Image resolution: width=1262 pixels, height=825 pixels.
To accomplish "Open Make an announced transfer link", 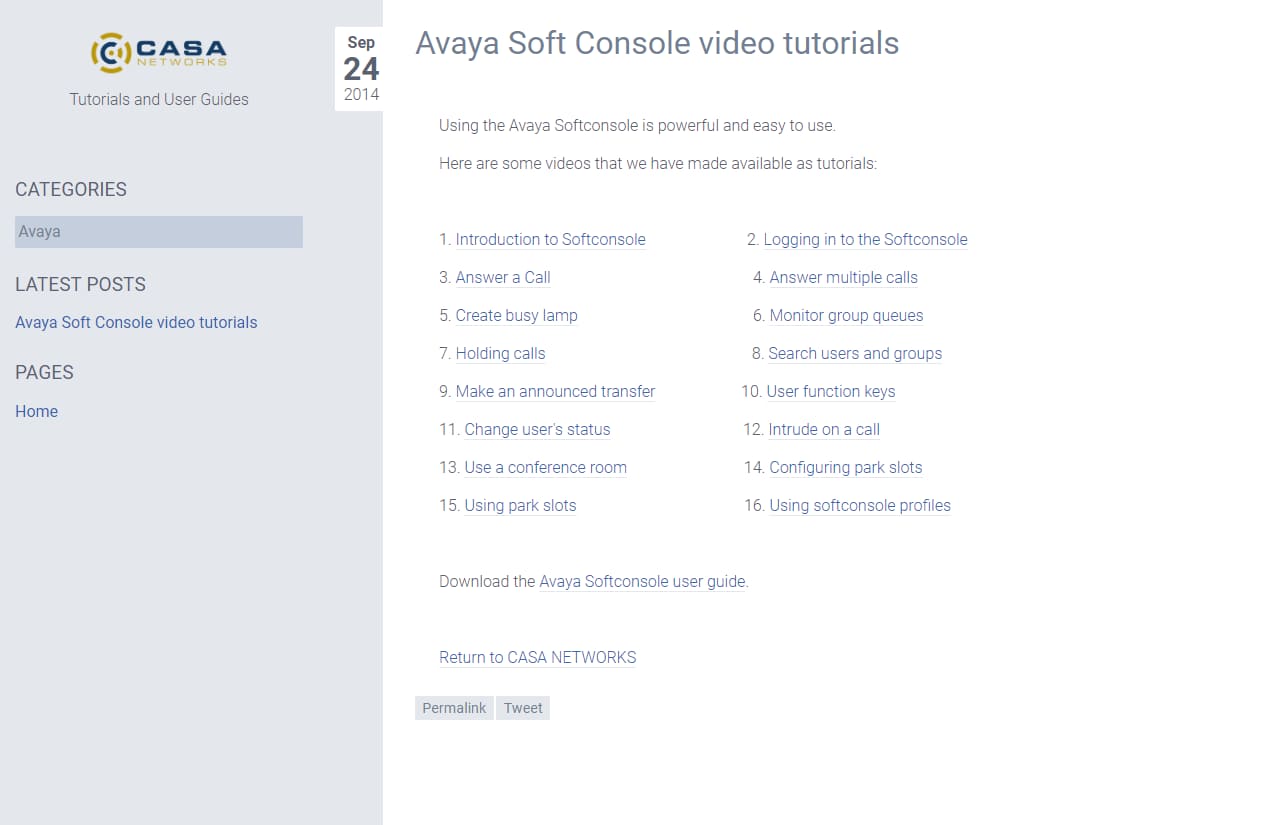I will click(555, 392).
